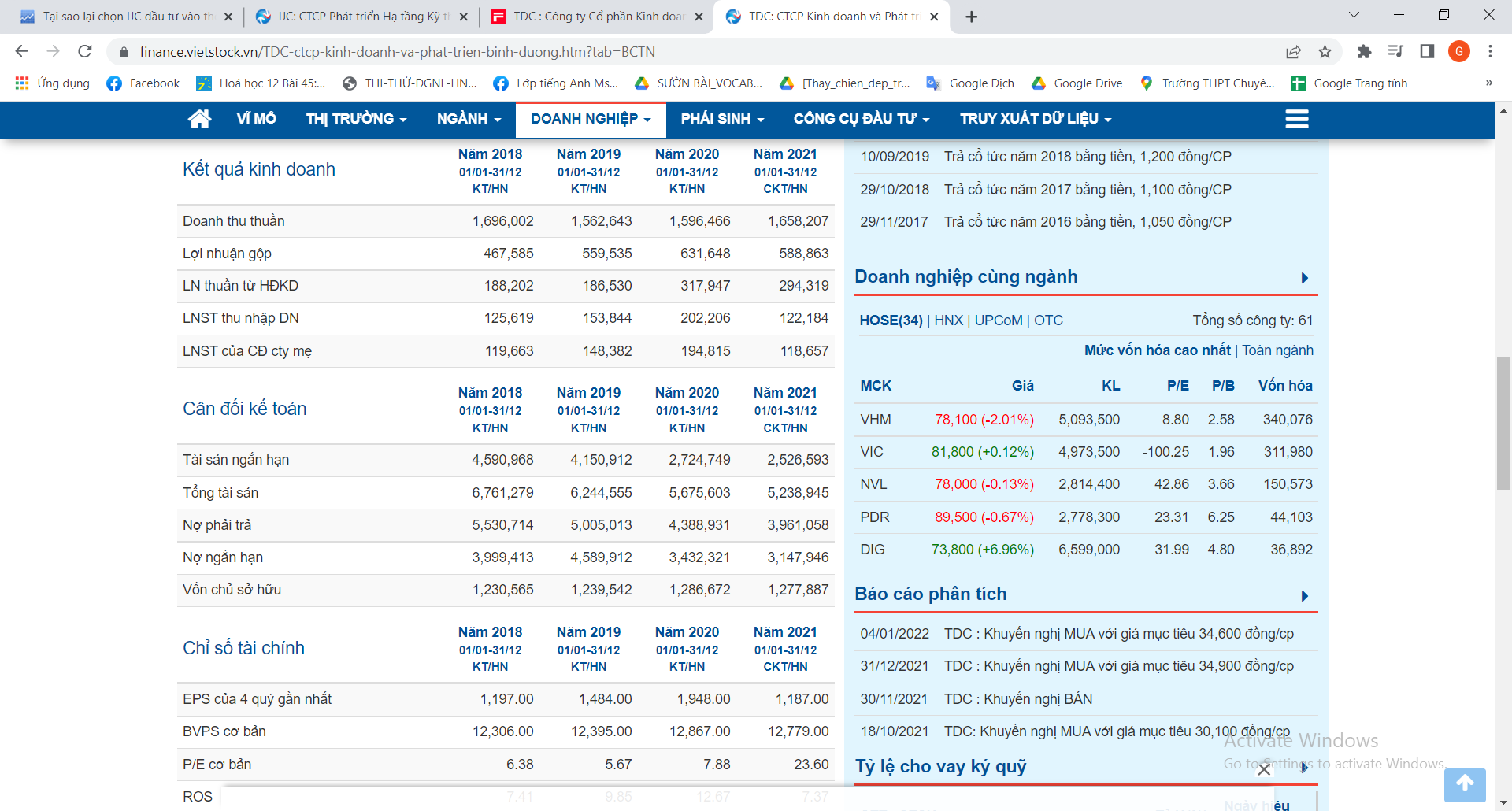
Task: Open Trường THPT Chuyê... bookmark
Action: [1206, 83]
